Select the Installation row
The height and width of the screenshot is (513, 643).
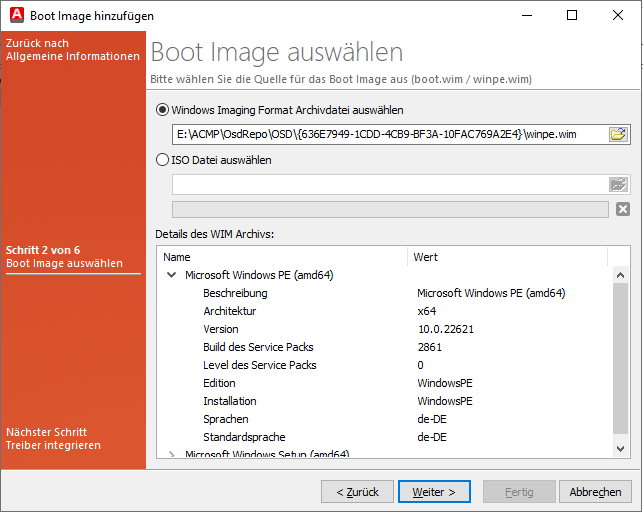point(385,401)
